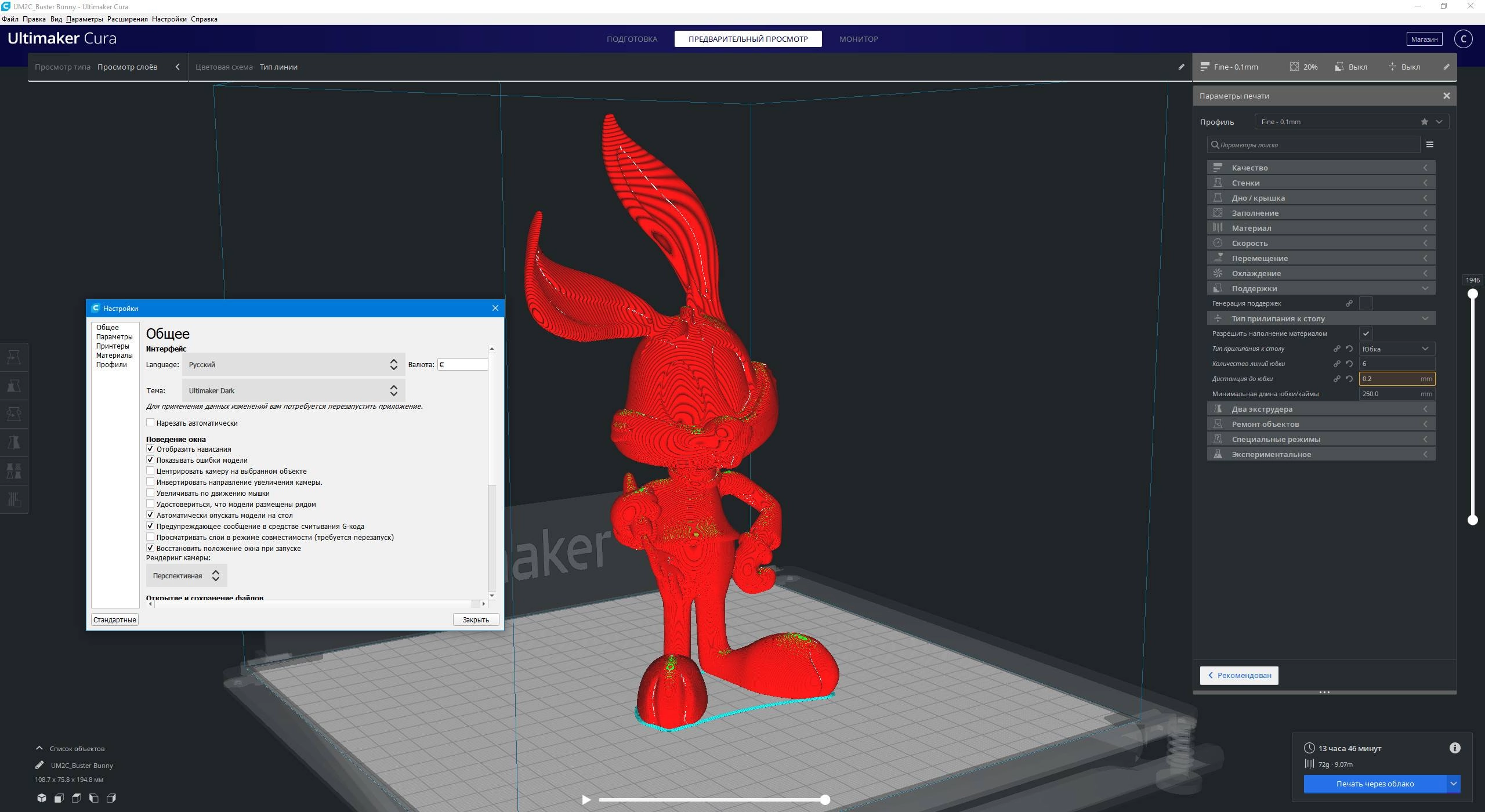Screen dimensions: 1485x812
Task: Click the Закрыть button
Action: coord(476,619)
